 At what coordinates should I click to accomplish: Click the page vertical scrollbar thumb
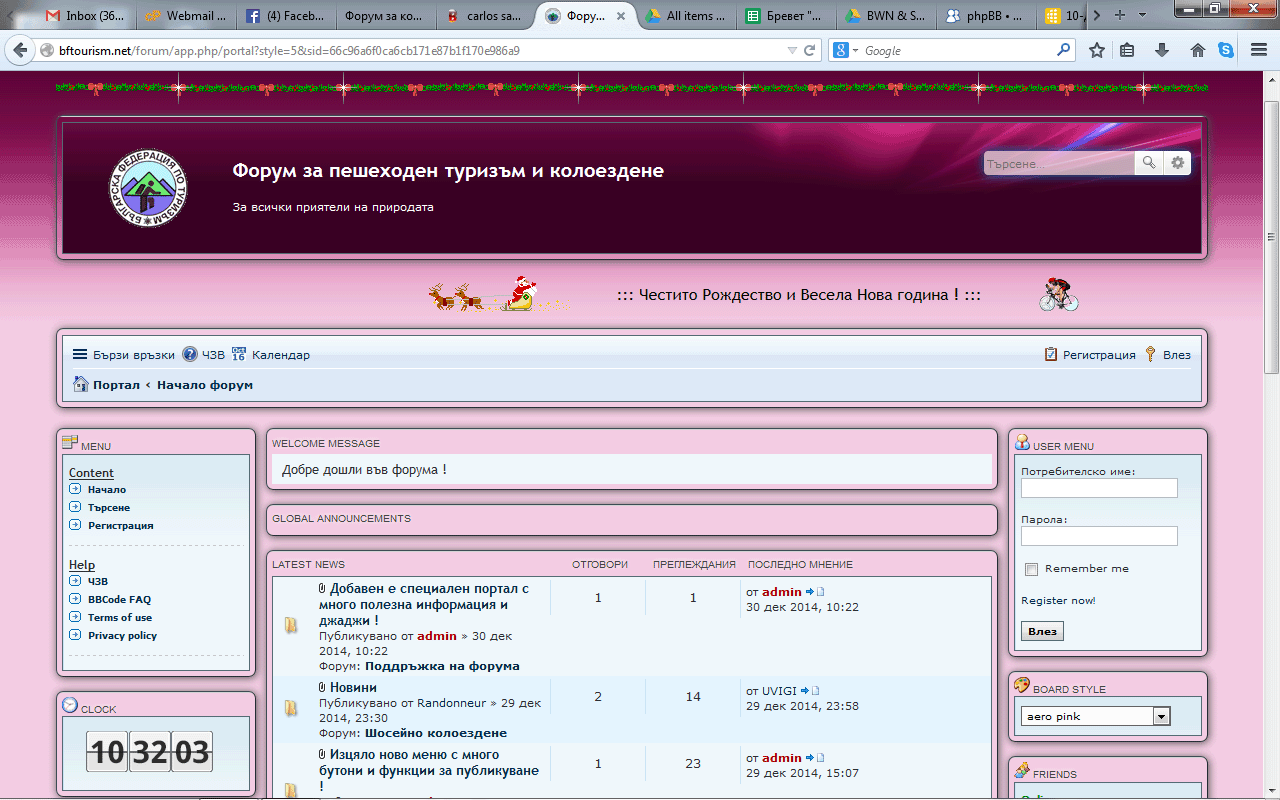click(1271, 235)
